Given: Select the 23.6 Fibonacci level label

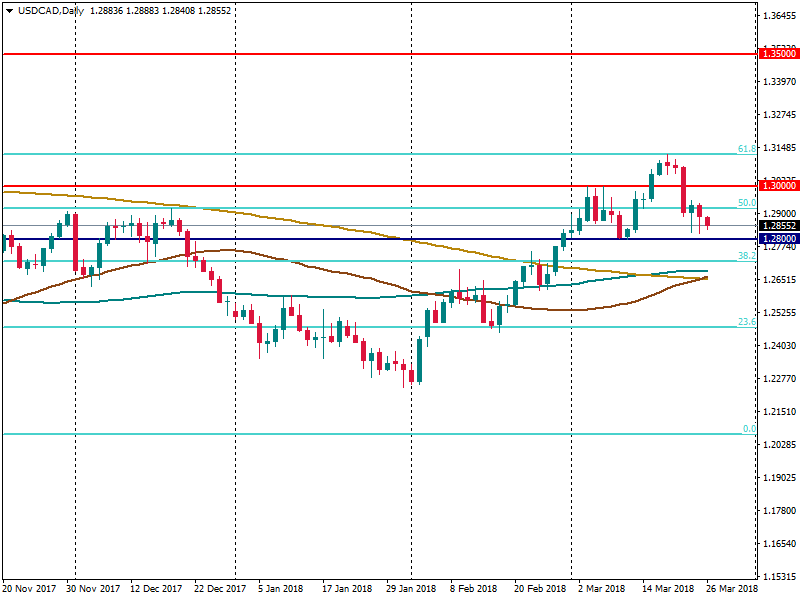Looking at the screenshot, I should tap(746, 322).
